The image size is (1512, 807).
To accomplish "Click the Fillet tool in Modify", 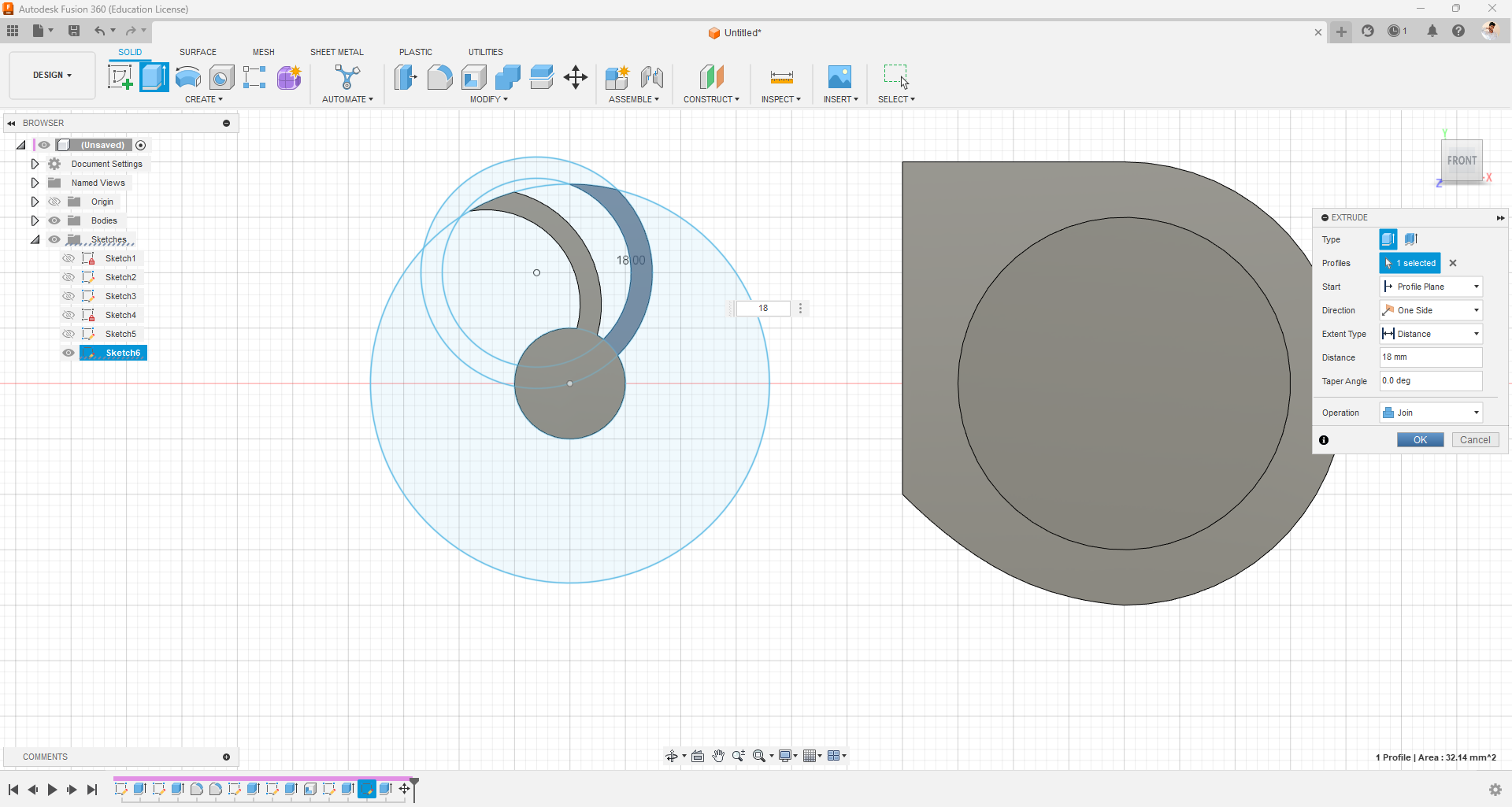I will (439, 77).
